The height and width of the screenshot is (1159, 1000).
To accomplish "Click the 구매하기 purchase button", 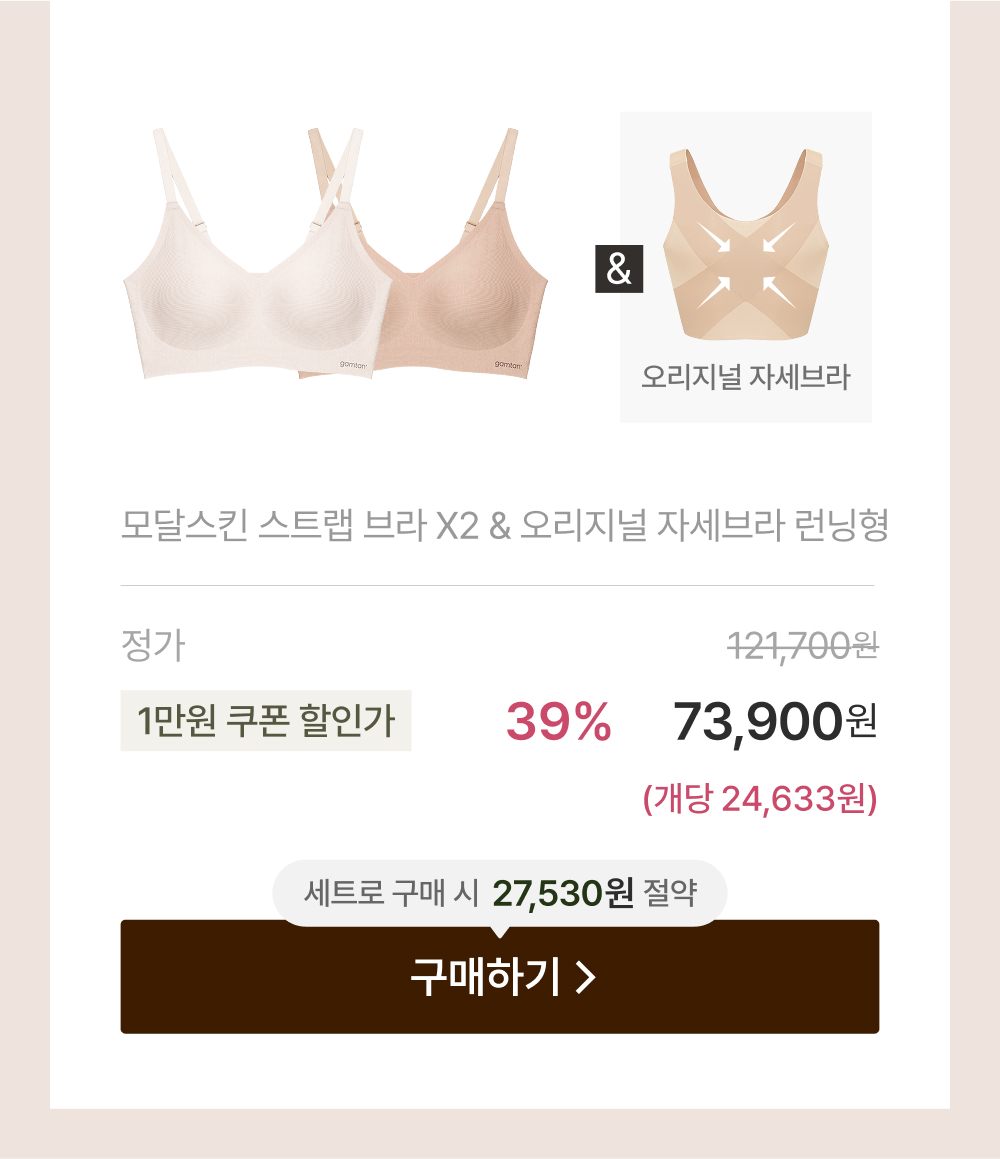I will point(500,976).
